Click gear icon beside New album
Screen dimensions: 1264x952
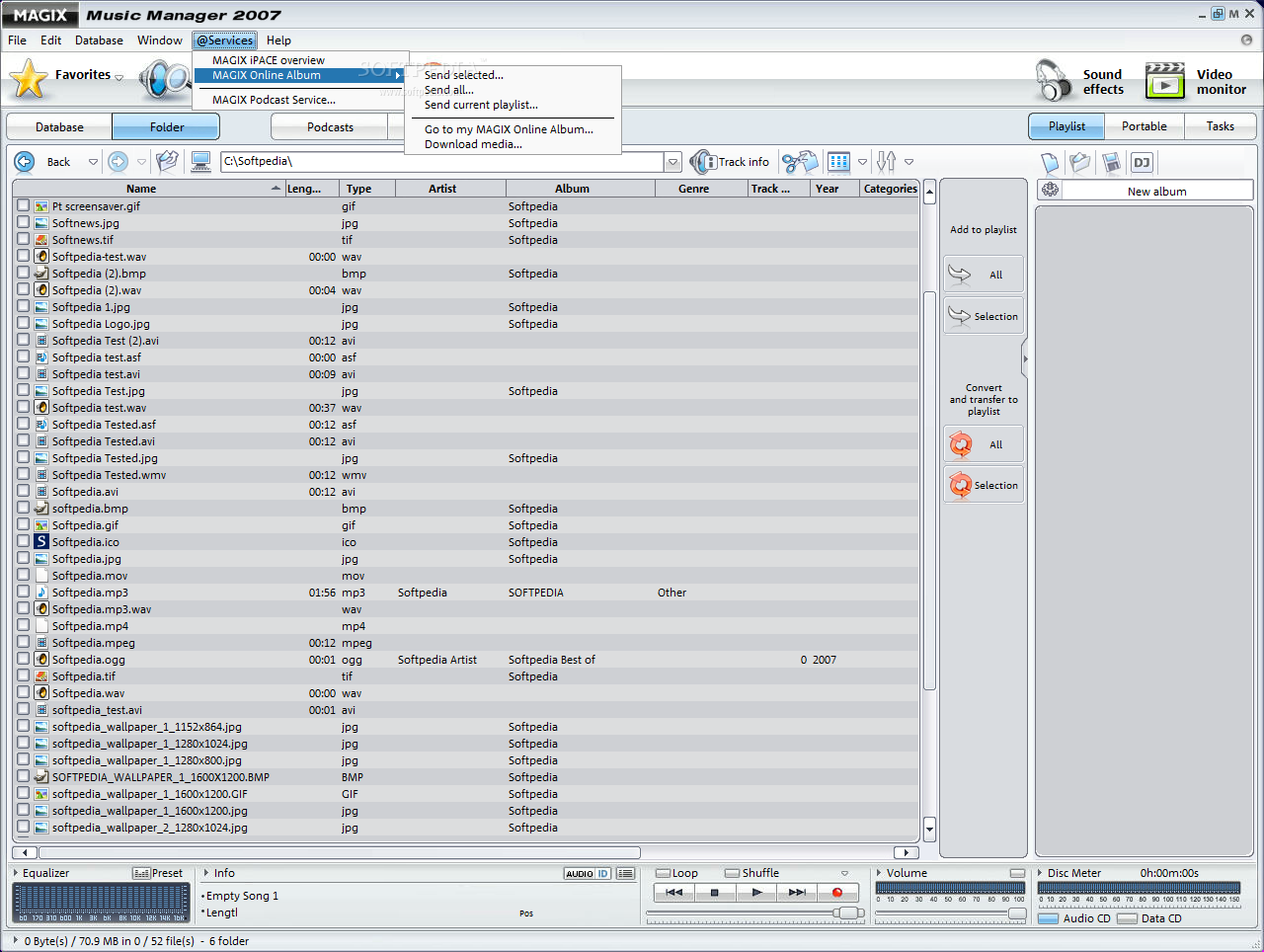1050,190
